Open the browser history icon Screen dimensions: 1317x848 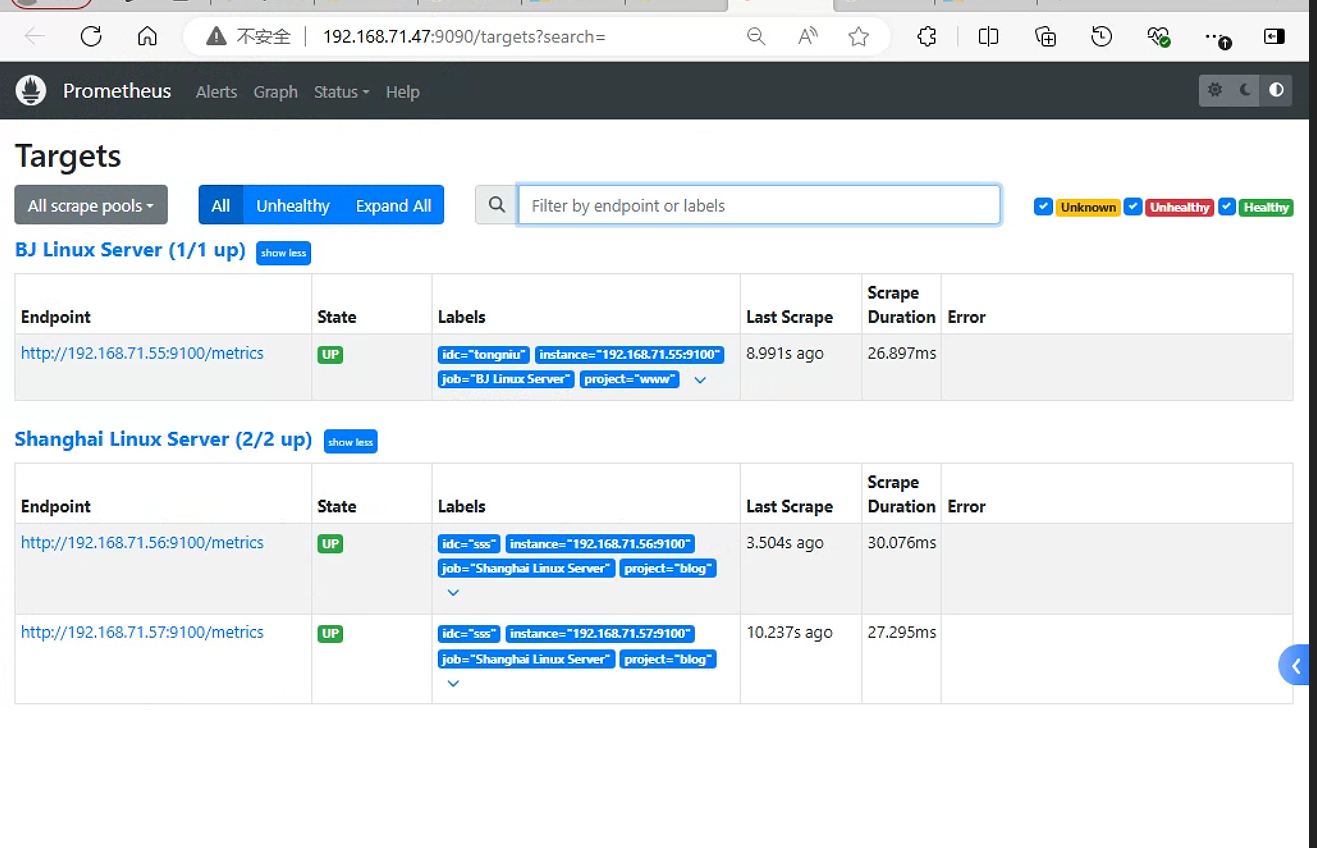(x=1101, y=37)
